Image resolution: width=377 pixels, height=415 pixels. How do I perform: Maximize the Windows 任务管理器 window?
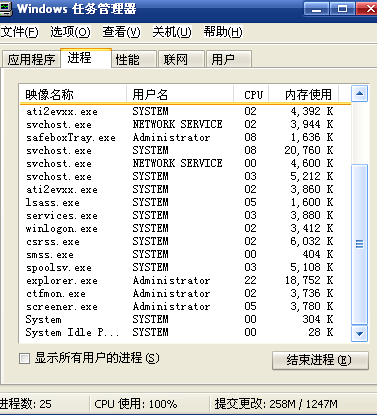[x=342, y=9]
